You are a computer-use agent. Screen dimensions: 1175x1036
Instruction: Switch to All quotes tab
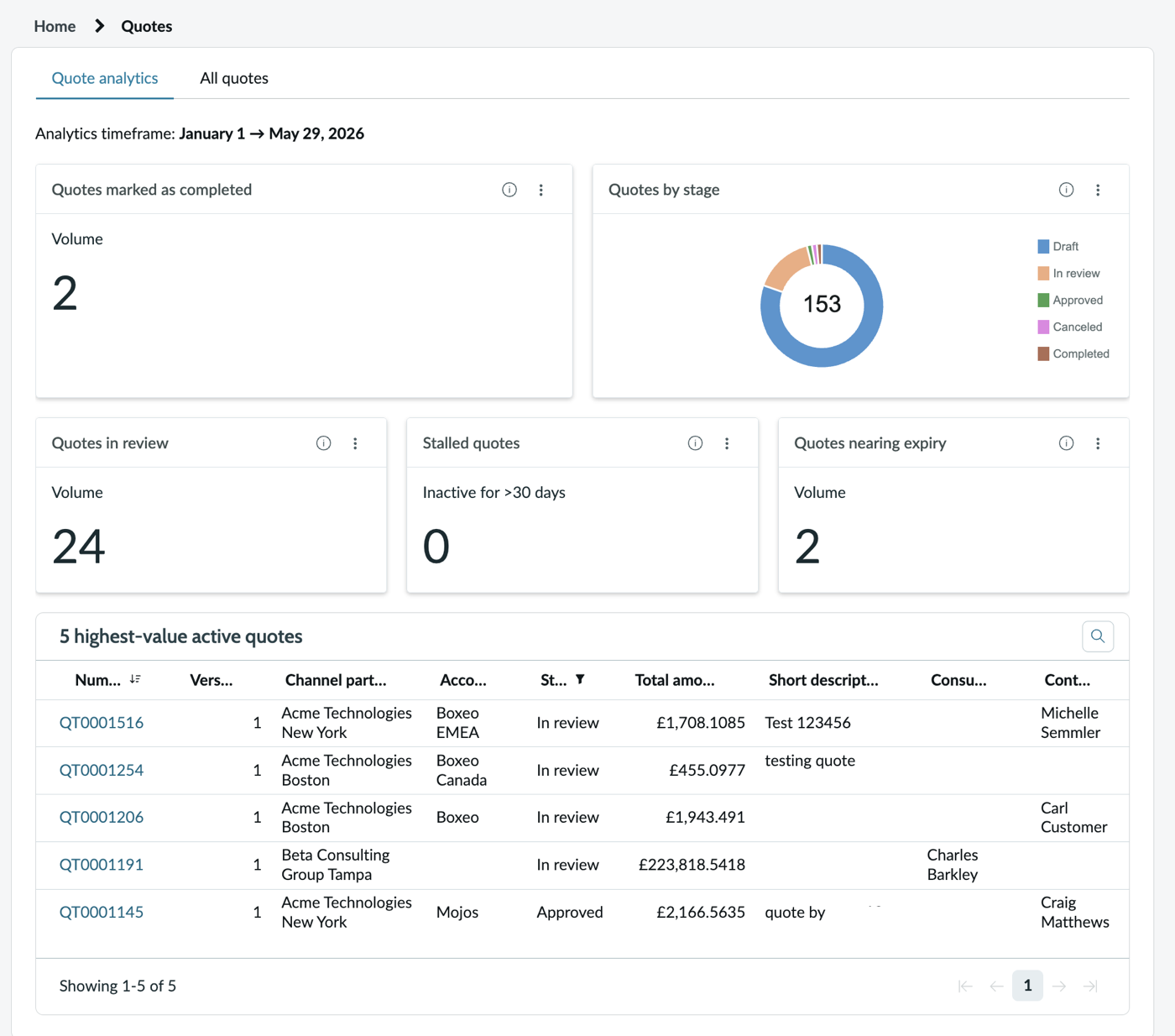[234, 78]
